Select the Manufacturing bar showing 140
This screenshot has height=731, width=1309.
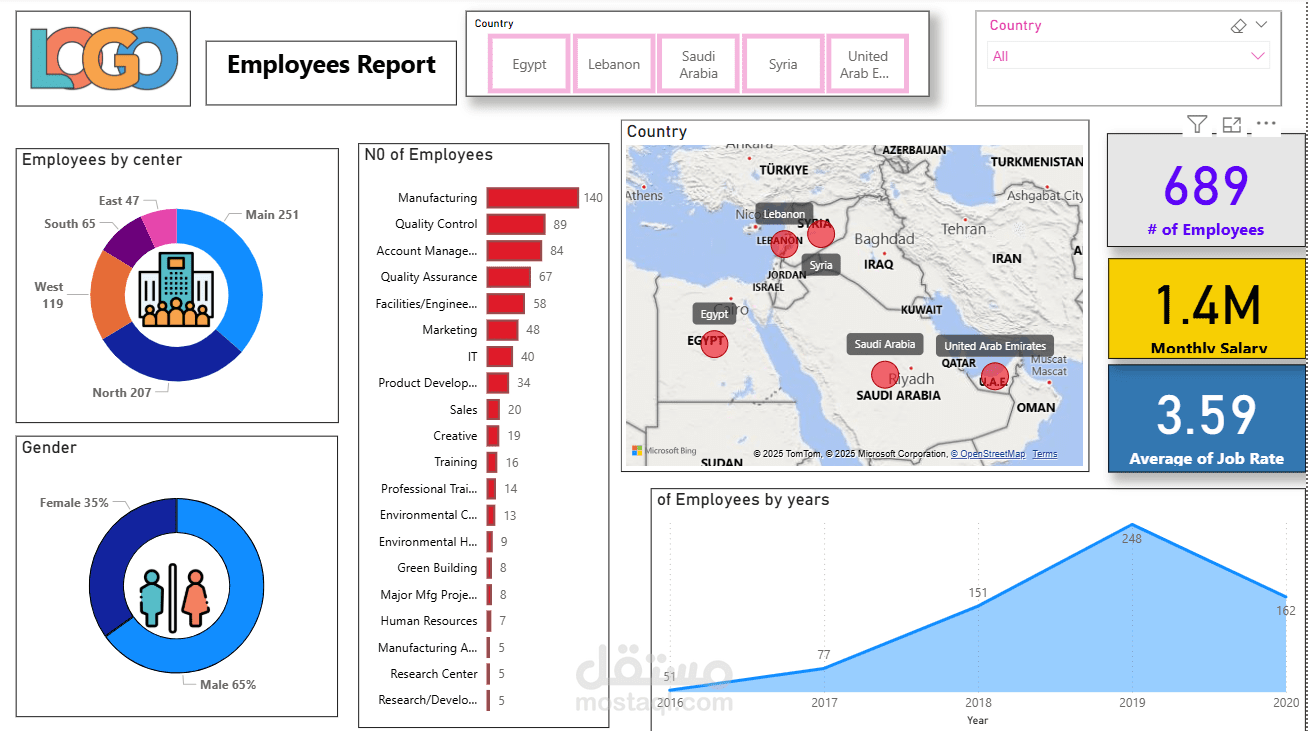point(530,197)
